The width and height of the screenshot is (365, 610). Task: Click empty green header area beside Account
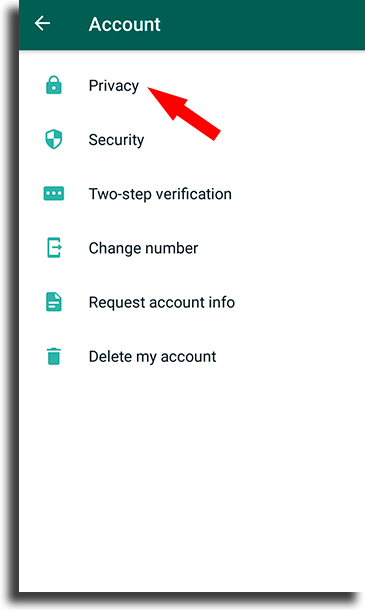pos(265,24)
